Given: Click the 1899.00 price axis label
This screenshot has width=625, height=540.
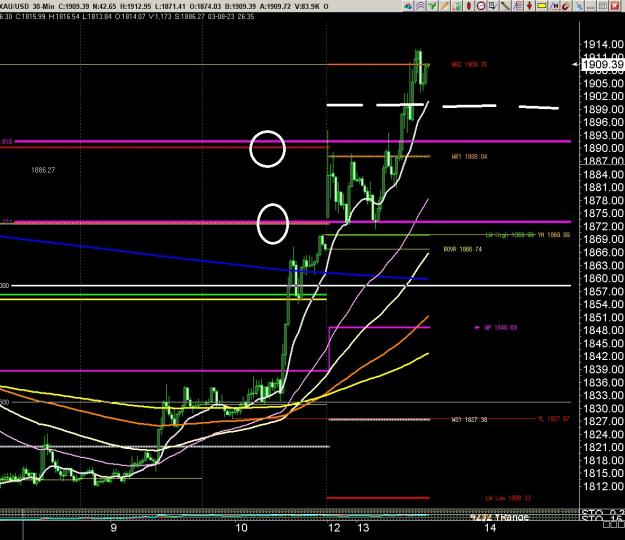Looking at the screenshot, I should 603,109.
